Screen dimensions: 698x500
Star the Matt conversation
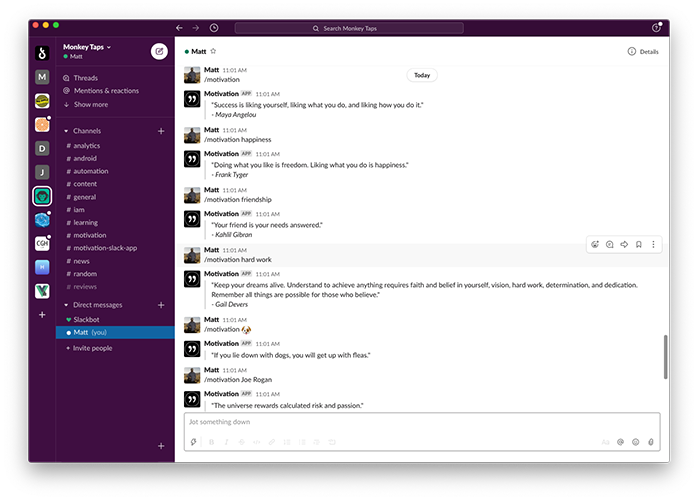tap(213, 51)
